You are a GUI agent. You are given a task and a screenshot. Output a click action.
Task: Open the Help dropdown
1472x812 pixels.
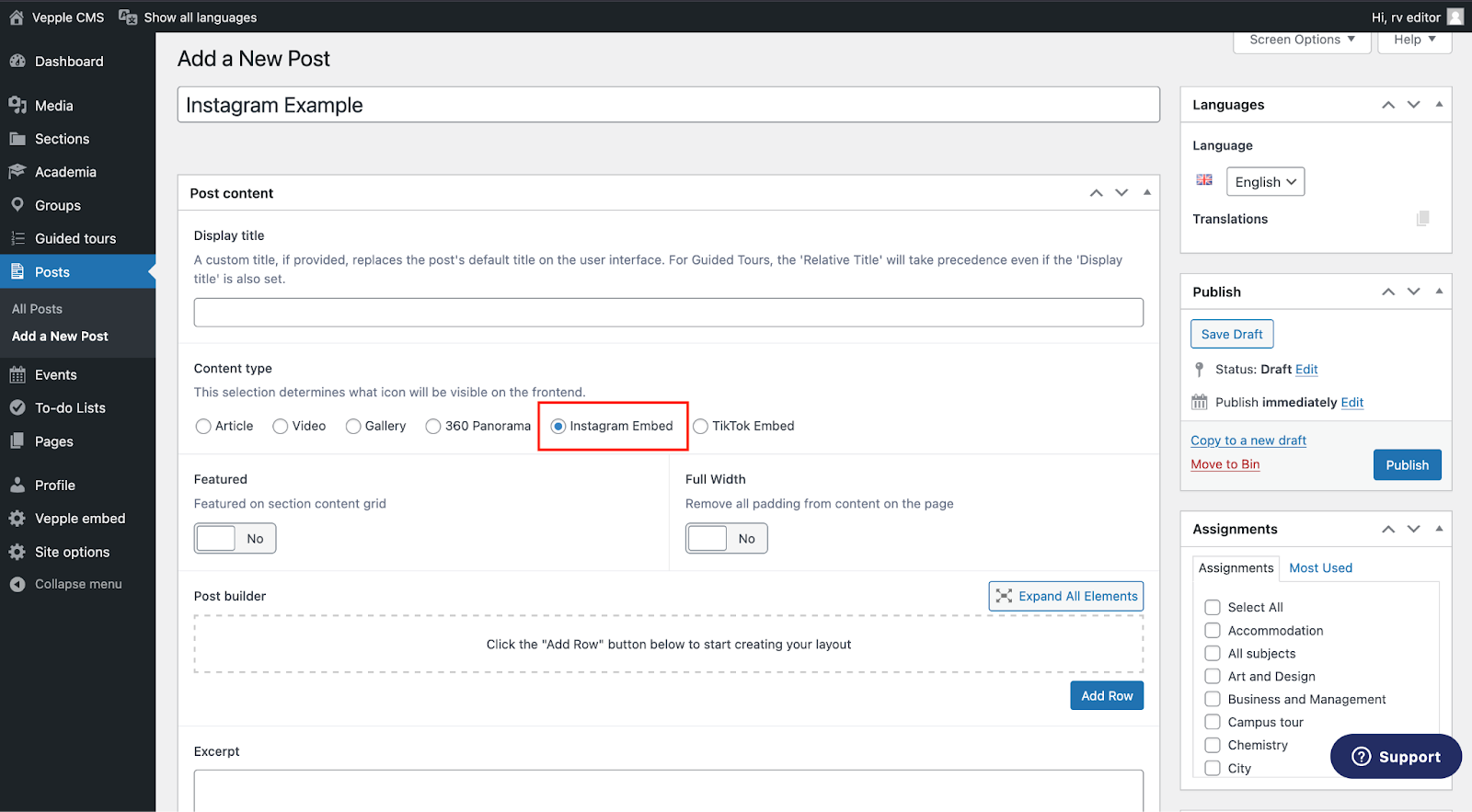pyautogui.click(x=1414, y=40)
